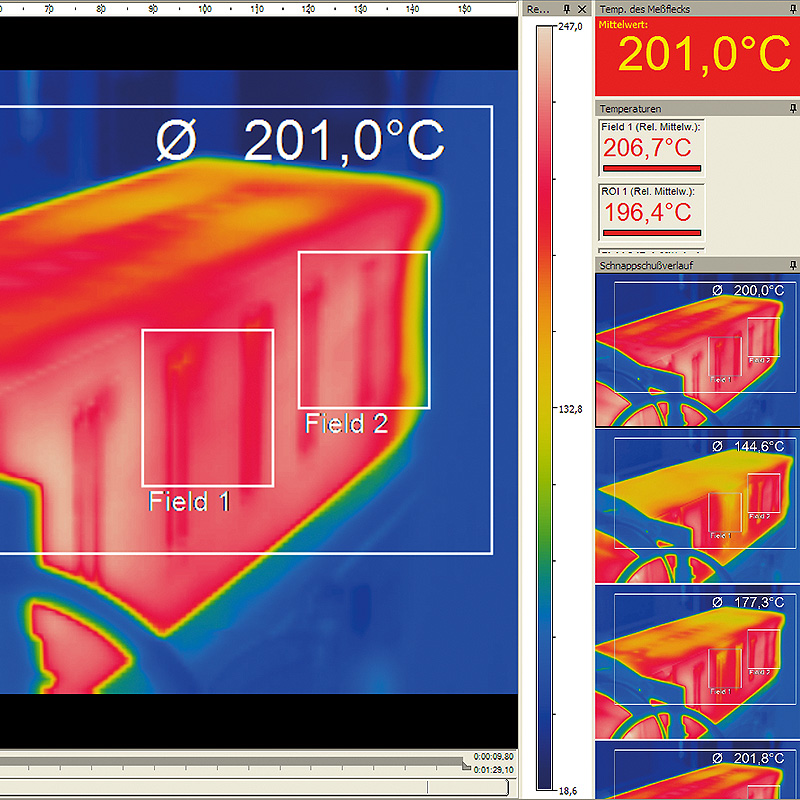The width and height of the screenshot is (800, 800).
Task: Open the snapshot showing Ø 144,6°C
Action: 697,506
